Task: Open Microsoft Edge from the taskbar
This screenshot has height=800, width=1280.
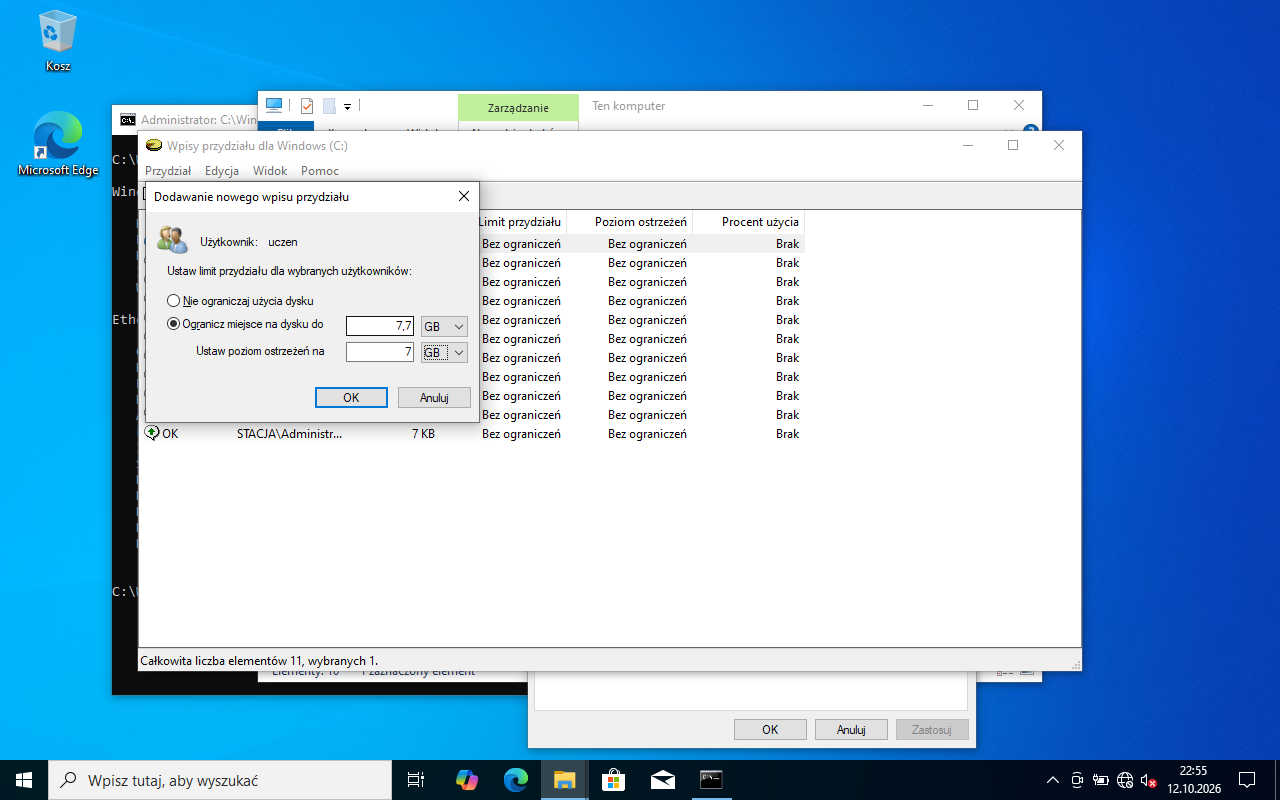Action: coord(516,780)
